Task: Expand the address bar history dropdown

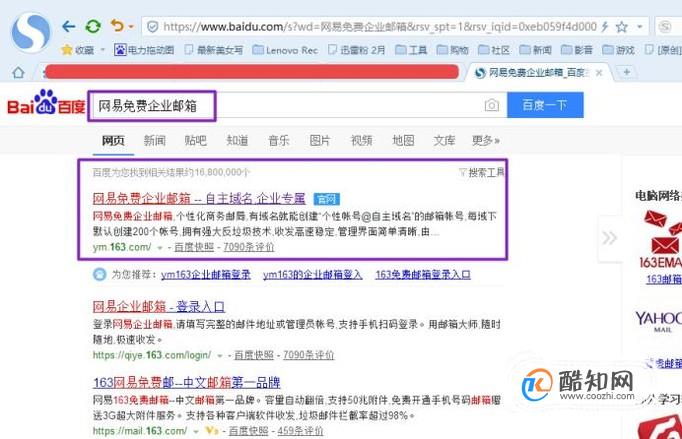Action: [640, 27]
